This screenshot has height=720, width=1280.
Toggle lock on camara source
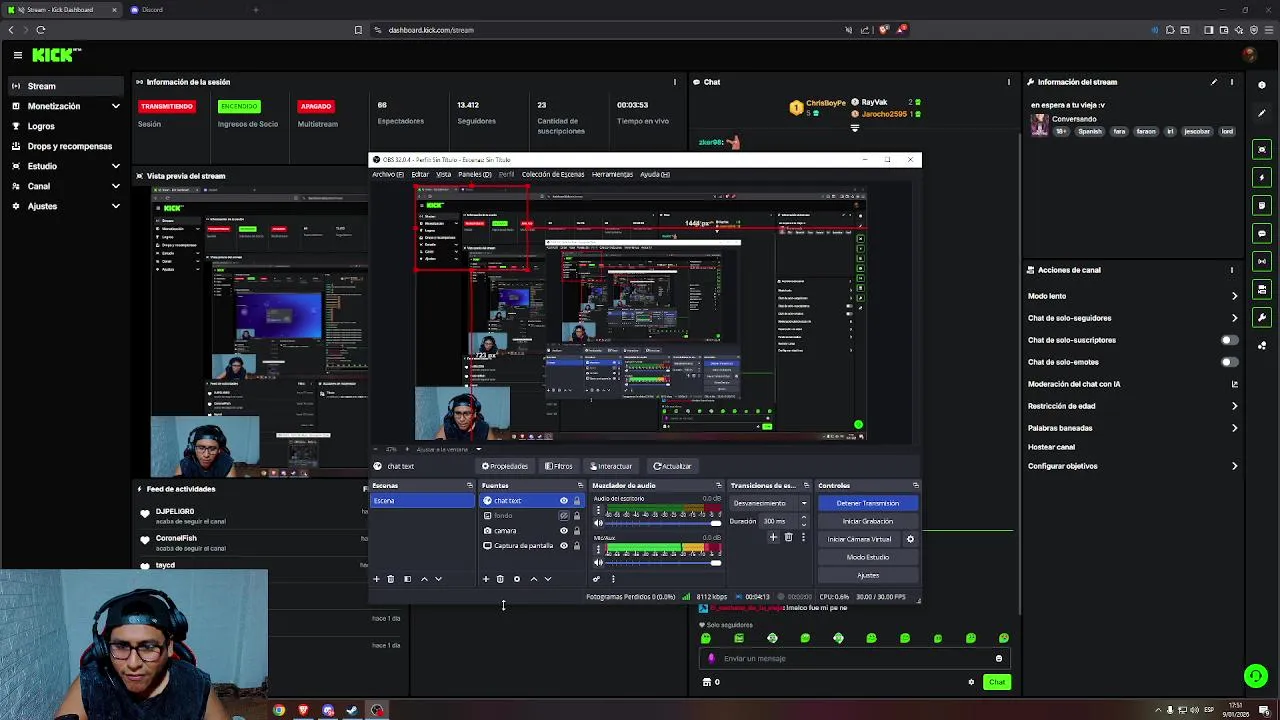[576, 531]
